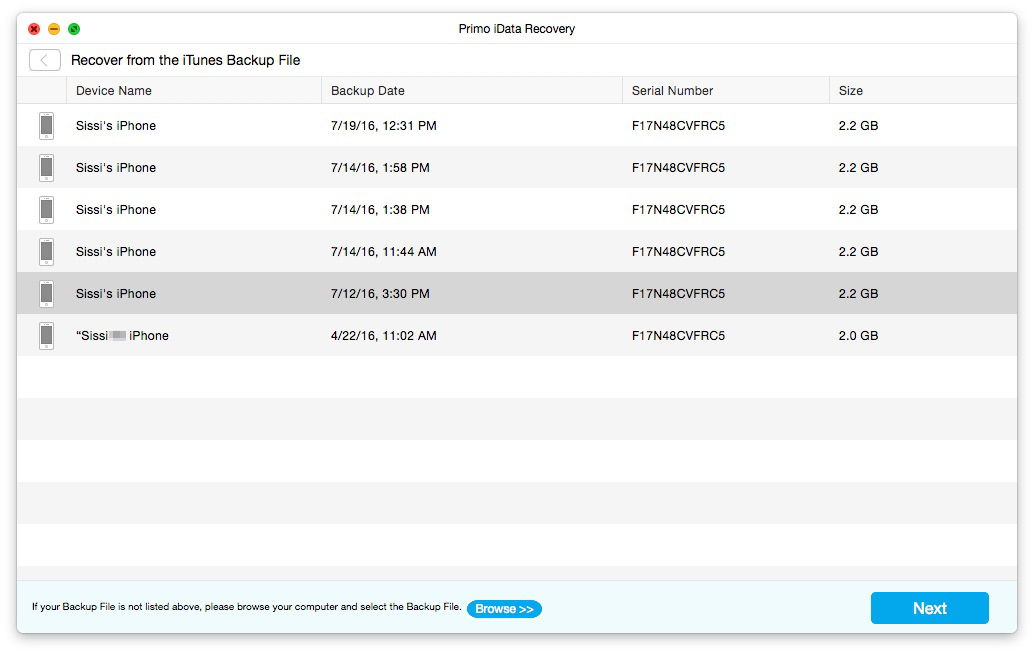Click the date 7/14/16, 11:44 AM

pyautogui.click(x=384, y=252)
